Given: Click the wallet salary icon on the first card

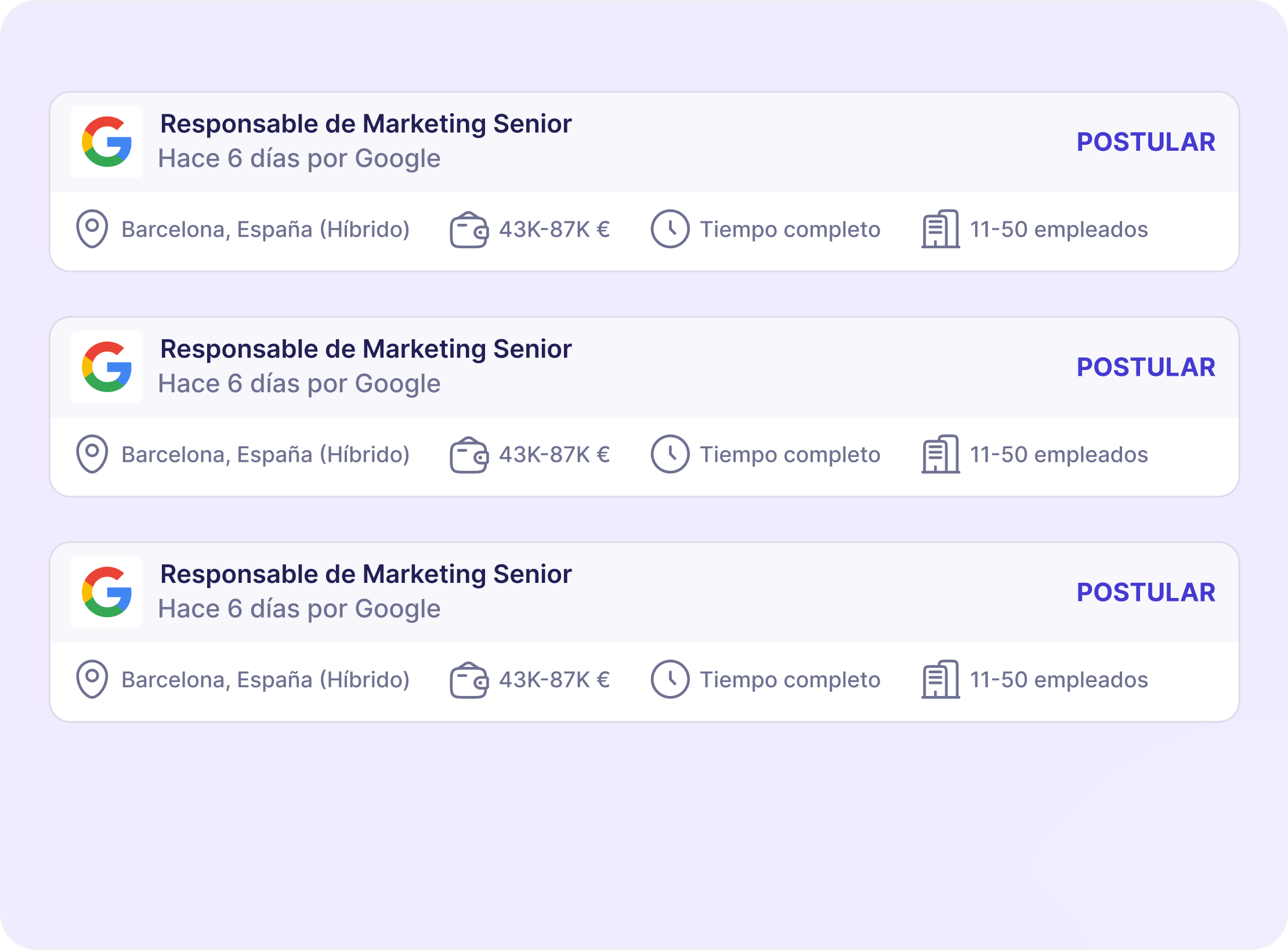Looking at the screenshot, I should point(469,229).
